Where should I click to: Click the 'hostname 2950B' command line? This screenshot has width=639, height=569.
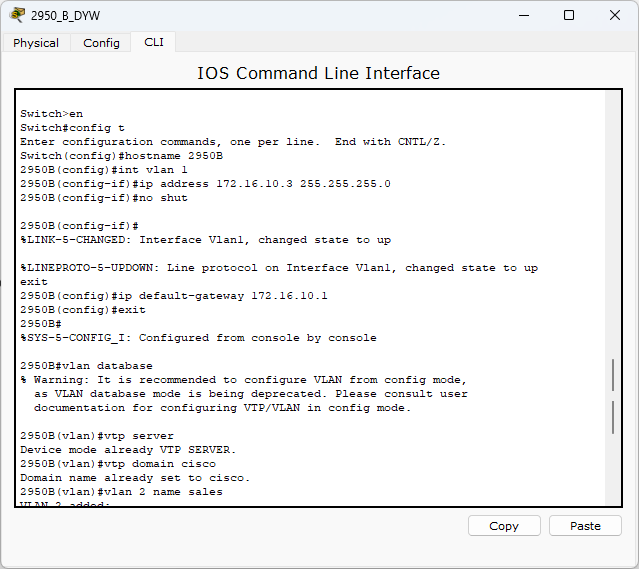(x=121, y=156)
